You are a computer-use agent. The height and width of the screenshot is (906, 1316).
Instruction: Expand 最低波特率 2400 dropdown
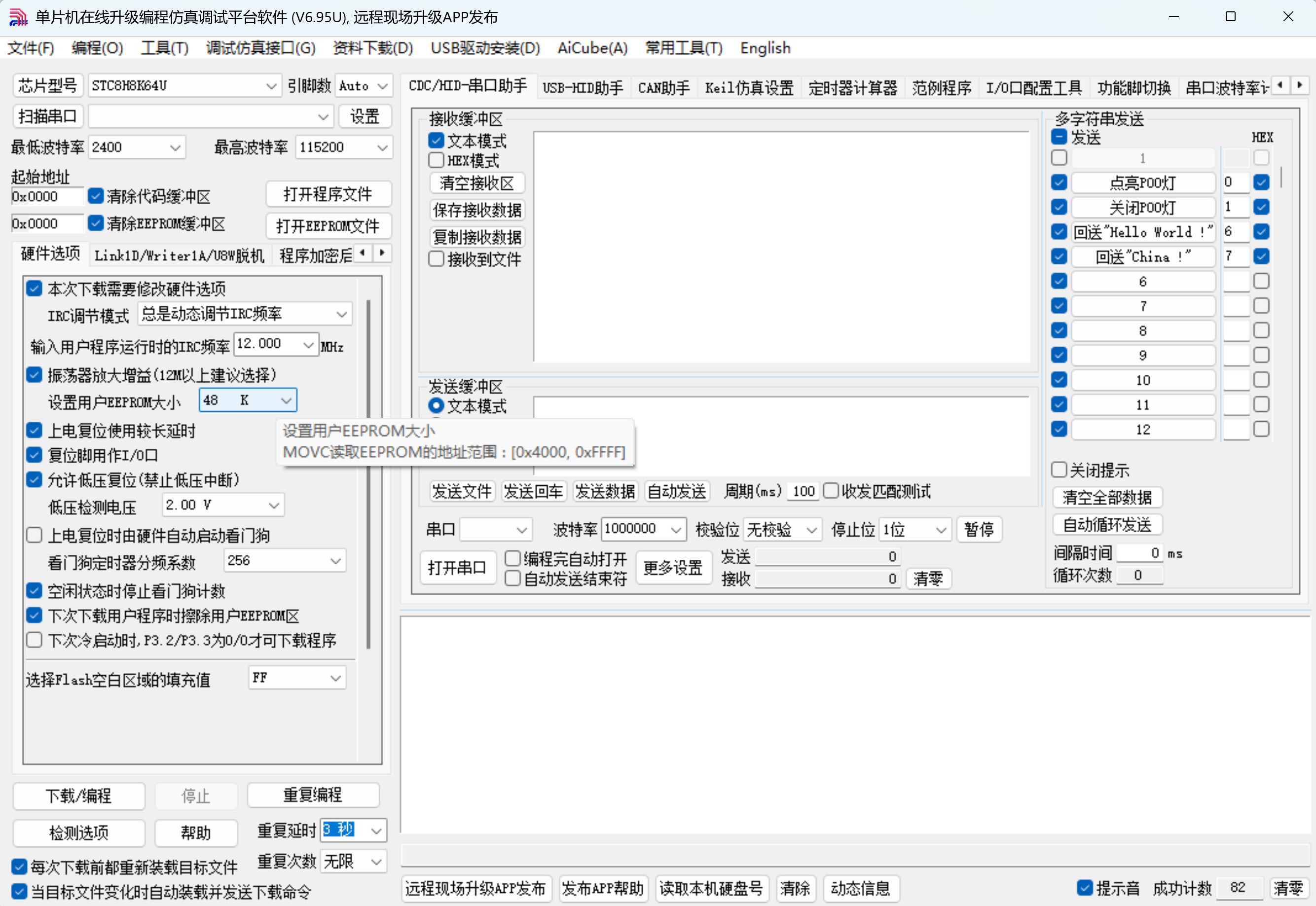point(175,147)
